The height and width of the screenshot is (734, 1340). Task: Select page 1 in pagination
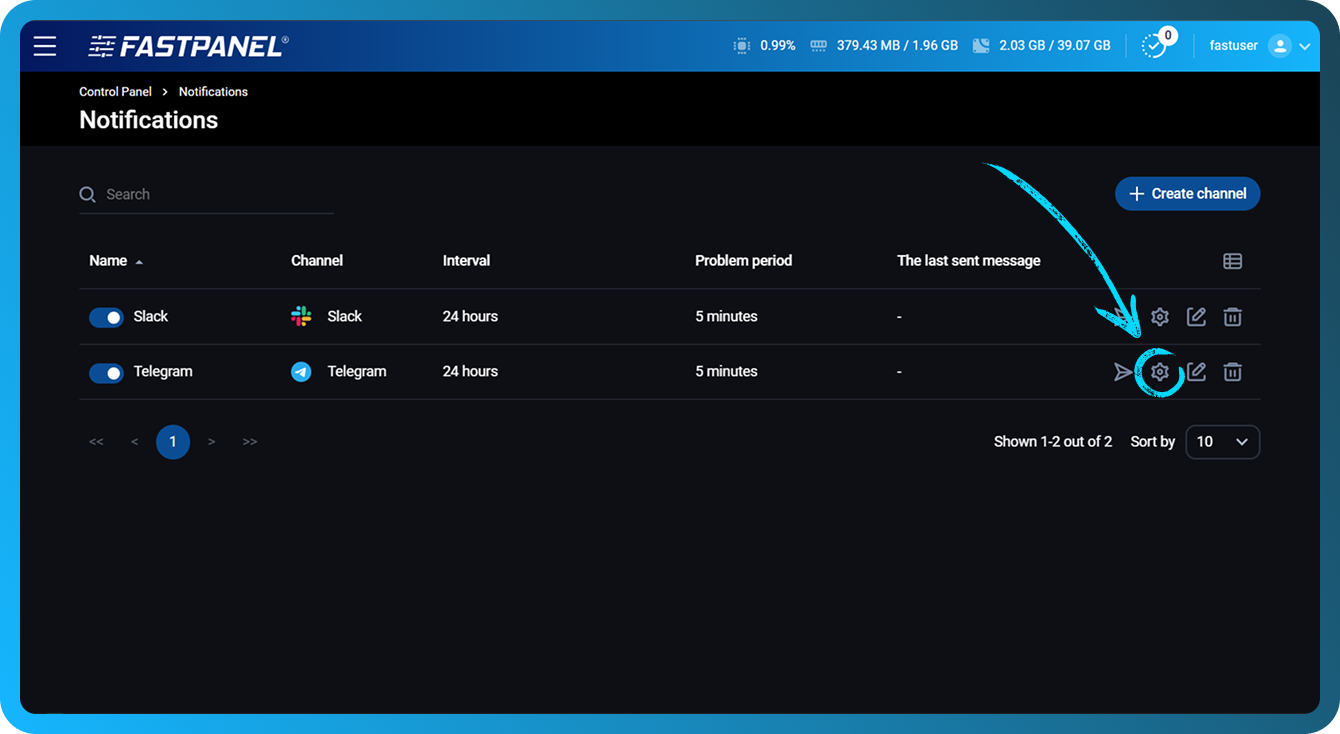173,442
